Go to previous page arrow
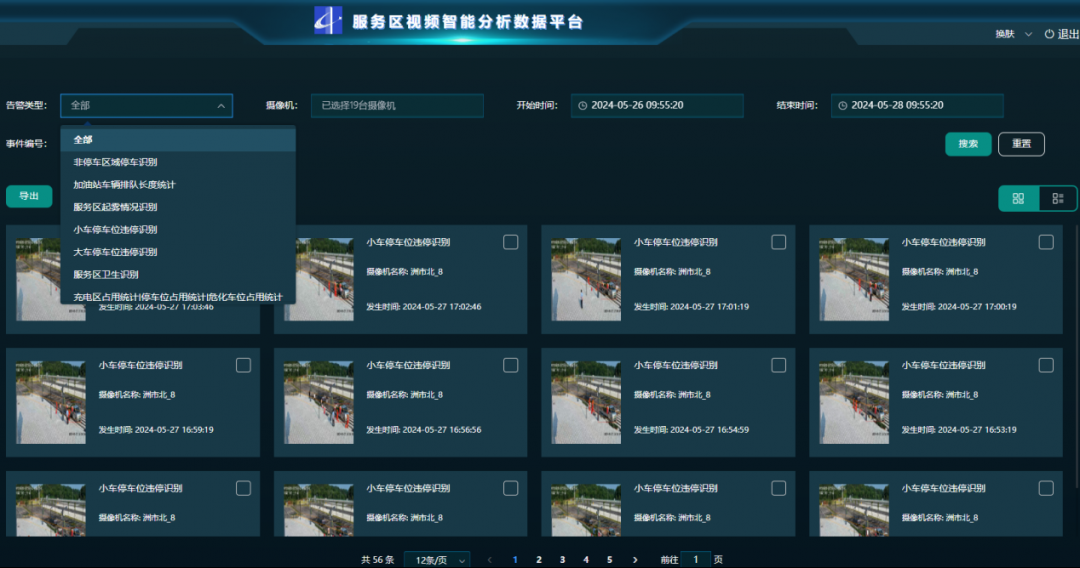 click(x=490, y=560)
